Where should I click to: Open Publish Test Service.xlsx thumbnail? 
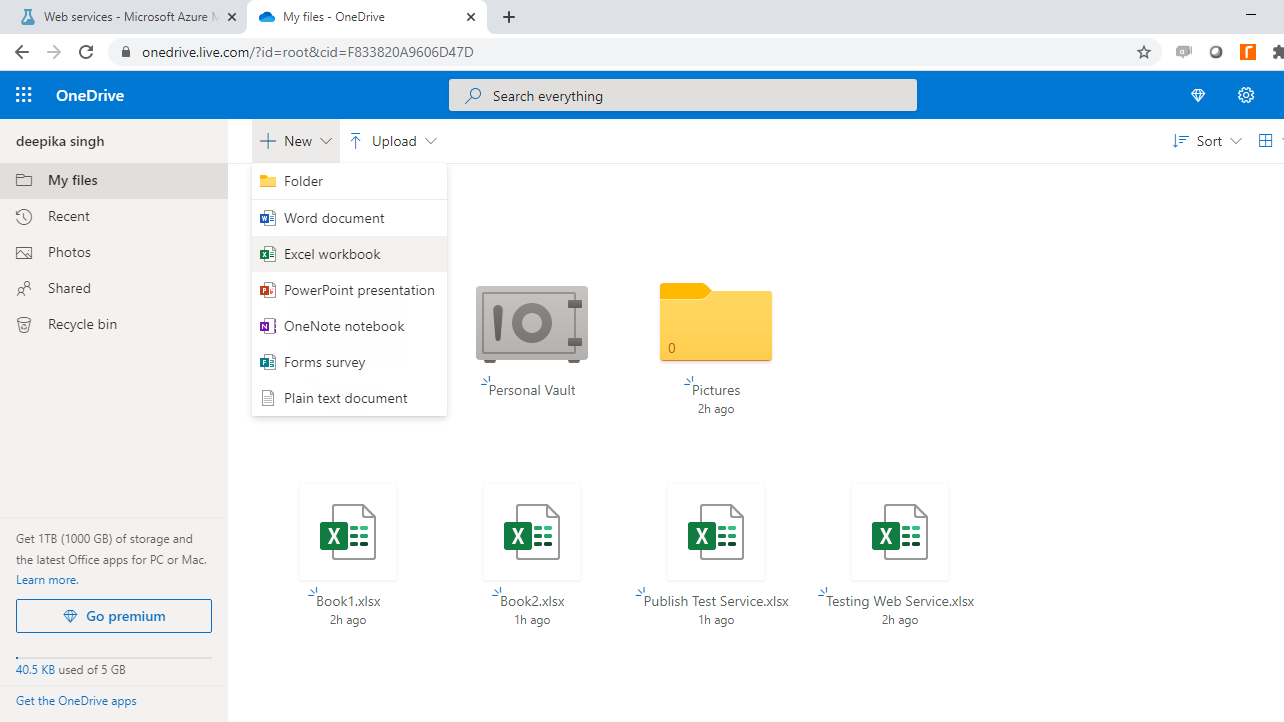(x=716, y=532)
